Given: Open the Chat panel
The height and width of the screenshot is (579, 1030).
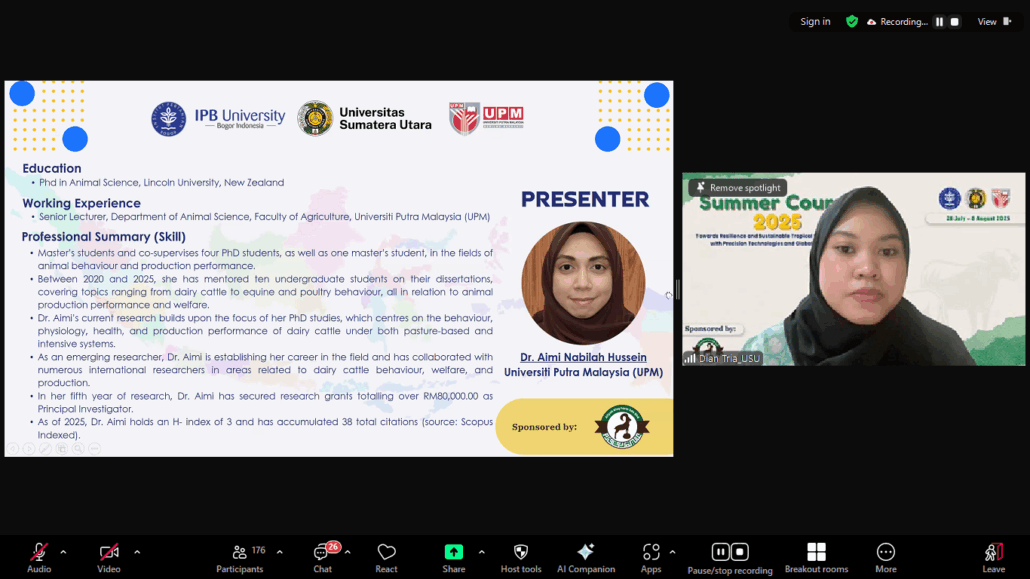Looking at the screenshot, I should (x=322, y=553).
